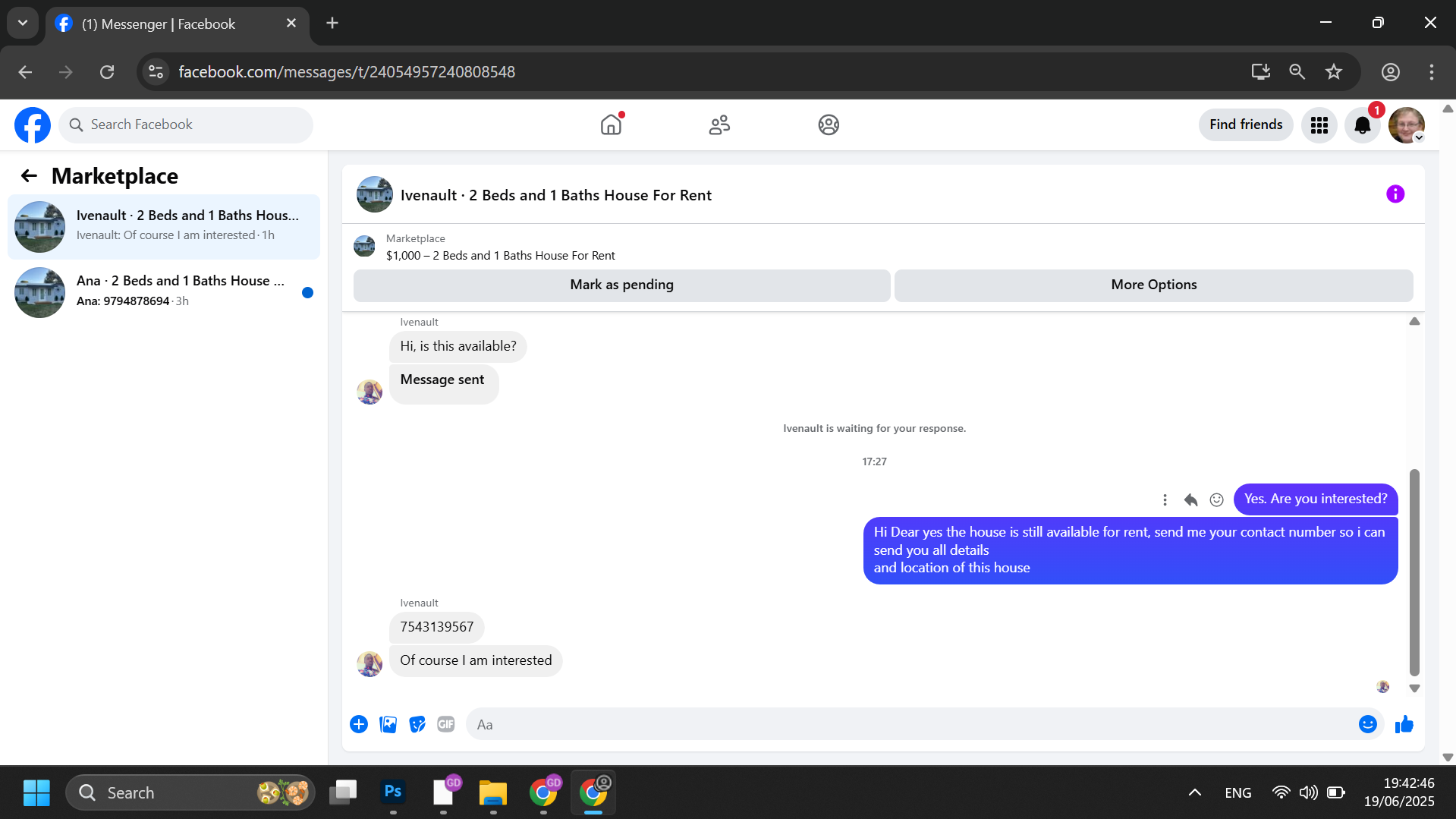Choose a sticker in the composer
Screen dimensions: 1456x819
(417, 724)
